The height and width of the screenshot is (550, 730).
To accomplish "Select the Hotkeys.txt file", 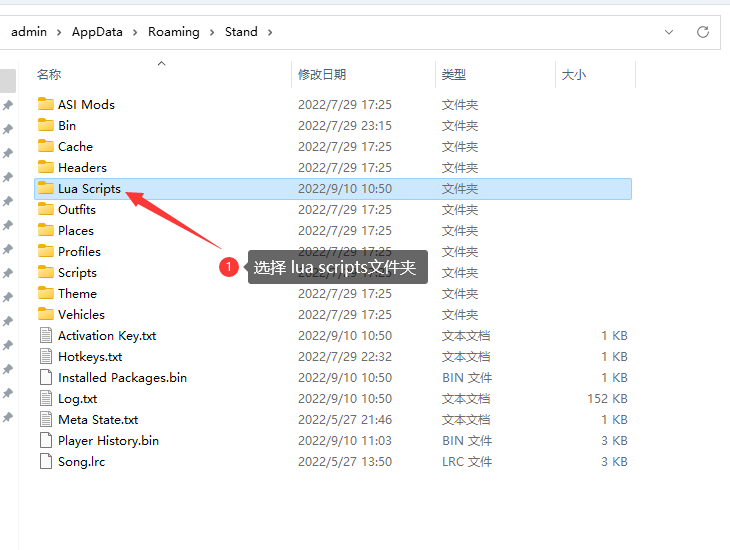I will point(90,356).
